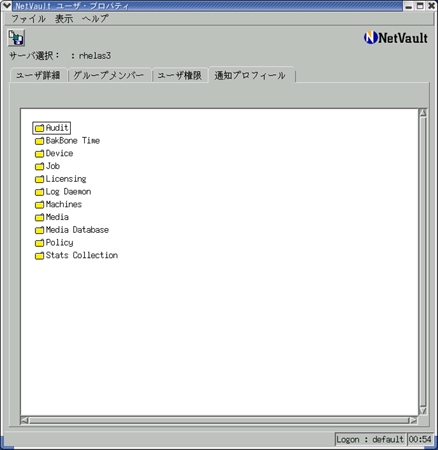Select the Audit folder icon
This screenshot has height=450, width=438.
click(39, 128)
